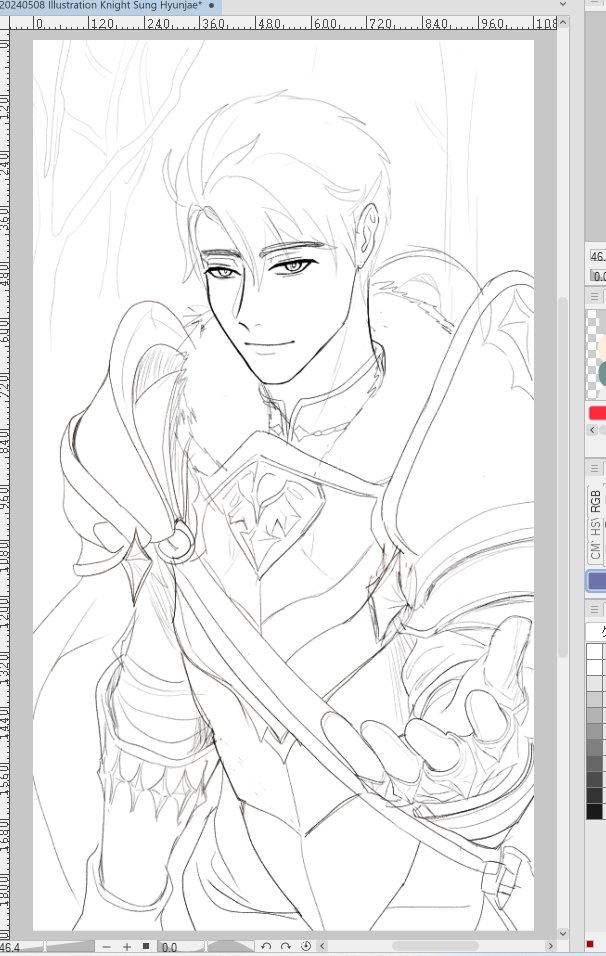Zoom in with the plus button
This screenshot has width=606, height=956.
(127, 946)
